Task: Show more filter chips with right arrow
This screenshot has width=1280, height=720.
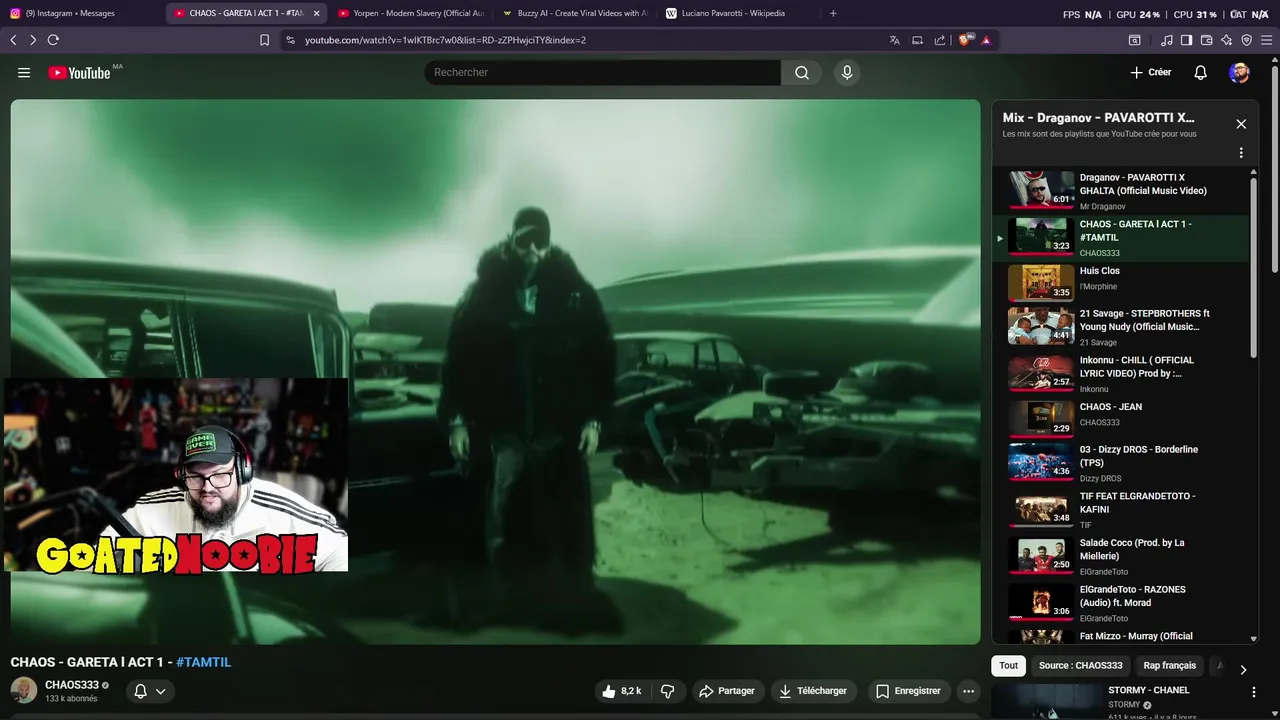Action: click(1243, 669)
